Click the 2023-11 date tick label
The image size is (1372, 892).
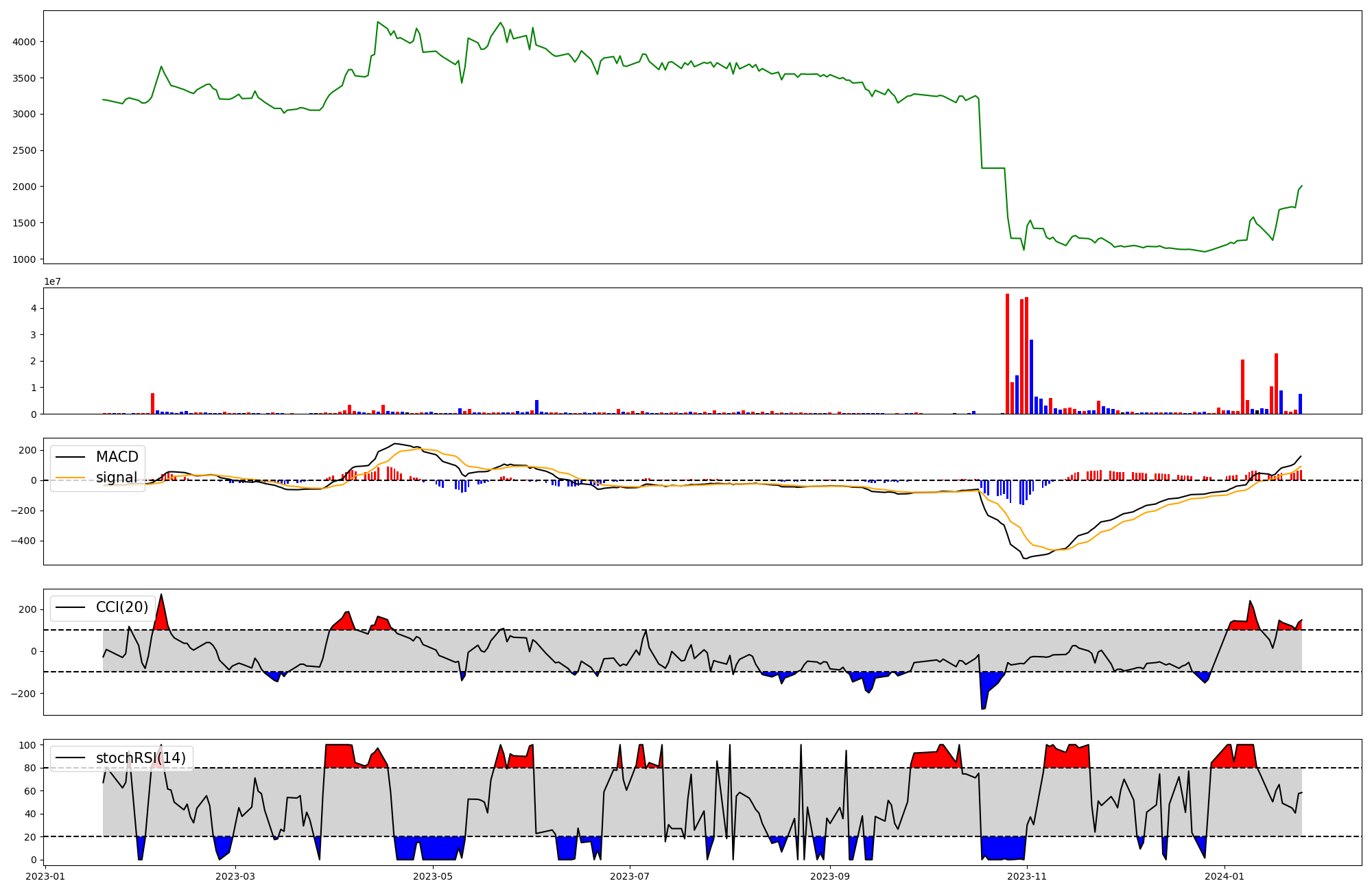point(1027,876)
